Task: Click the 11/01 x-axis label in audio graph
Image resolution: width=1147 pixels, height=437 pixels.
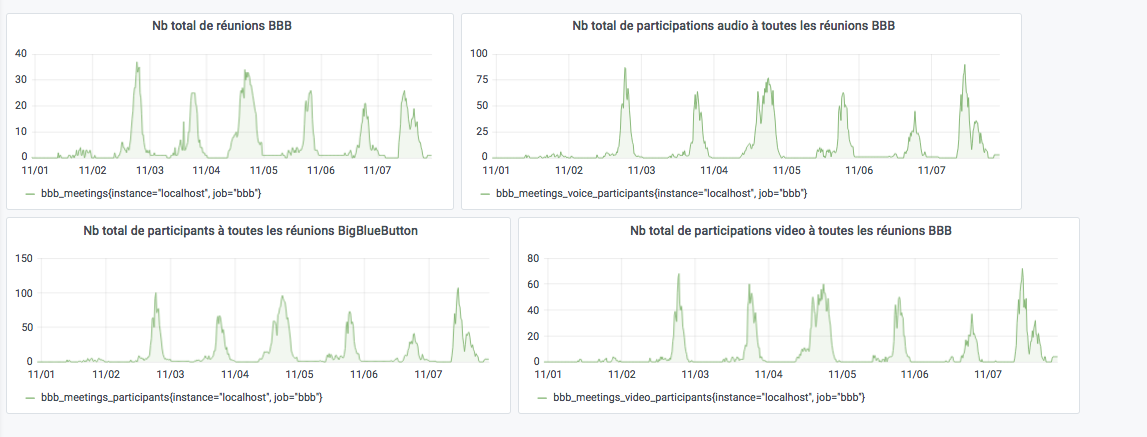Action: tap(495, 171)
